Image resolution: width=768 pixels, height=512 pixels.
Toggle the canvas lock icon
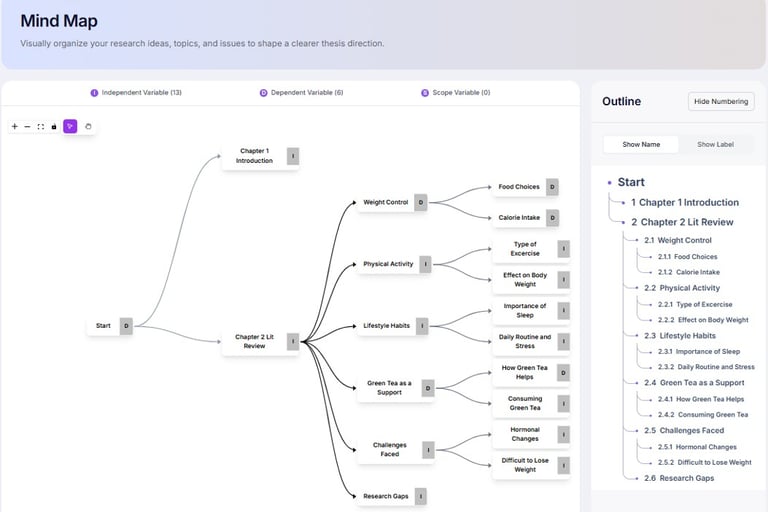pyautogui.click(x=54, y=127)
